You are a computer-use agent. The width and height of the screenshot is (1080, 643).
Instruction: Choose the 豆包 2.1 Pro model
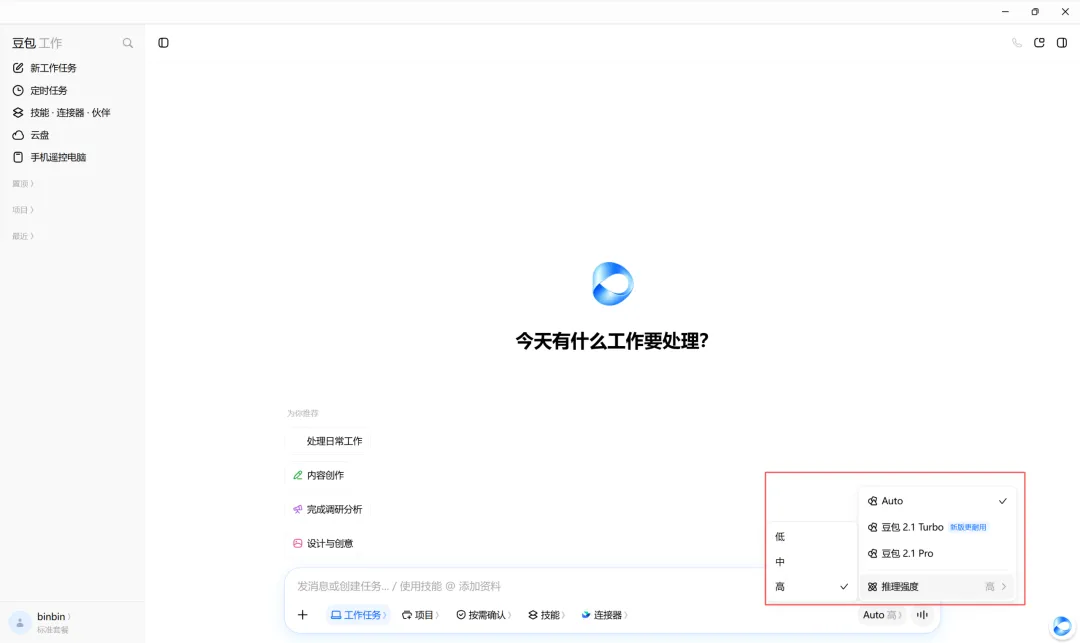[937, 554]
